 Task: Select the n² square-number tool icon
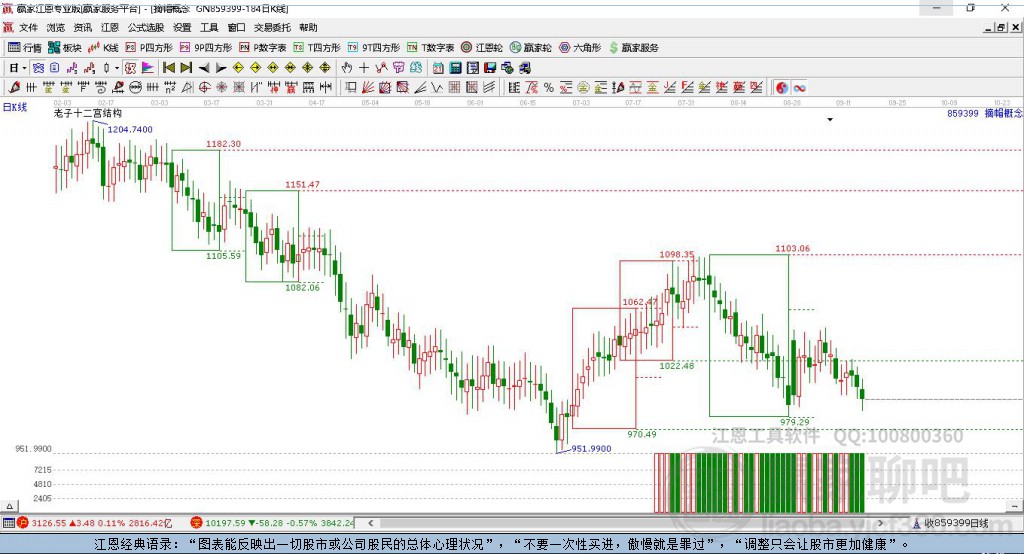click(x=170, y=88)
